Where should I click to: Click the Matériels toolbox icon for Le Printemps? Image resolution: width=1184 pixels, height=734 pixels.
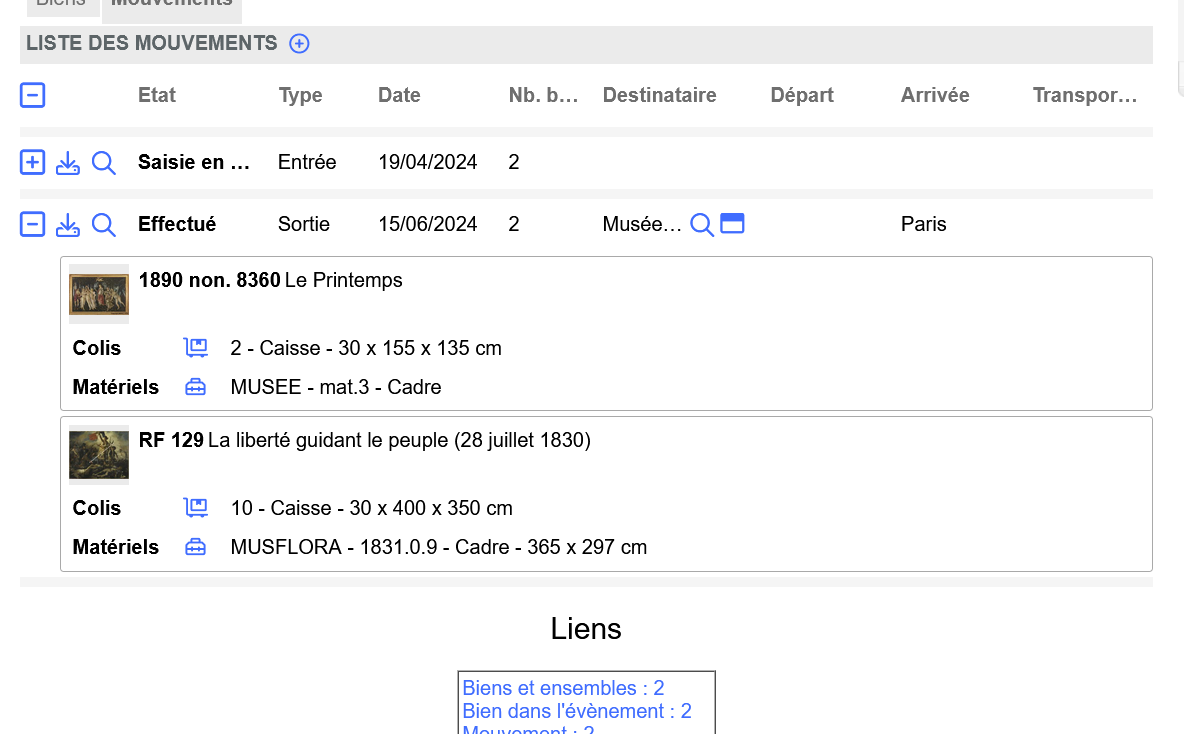point(196,387)
